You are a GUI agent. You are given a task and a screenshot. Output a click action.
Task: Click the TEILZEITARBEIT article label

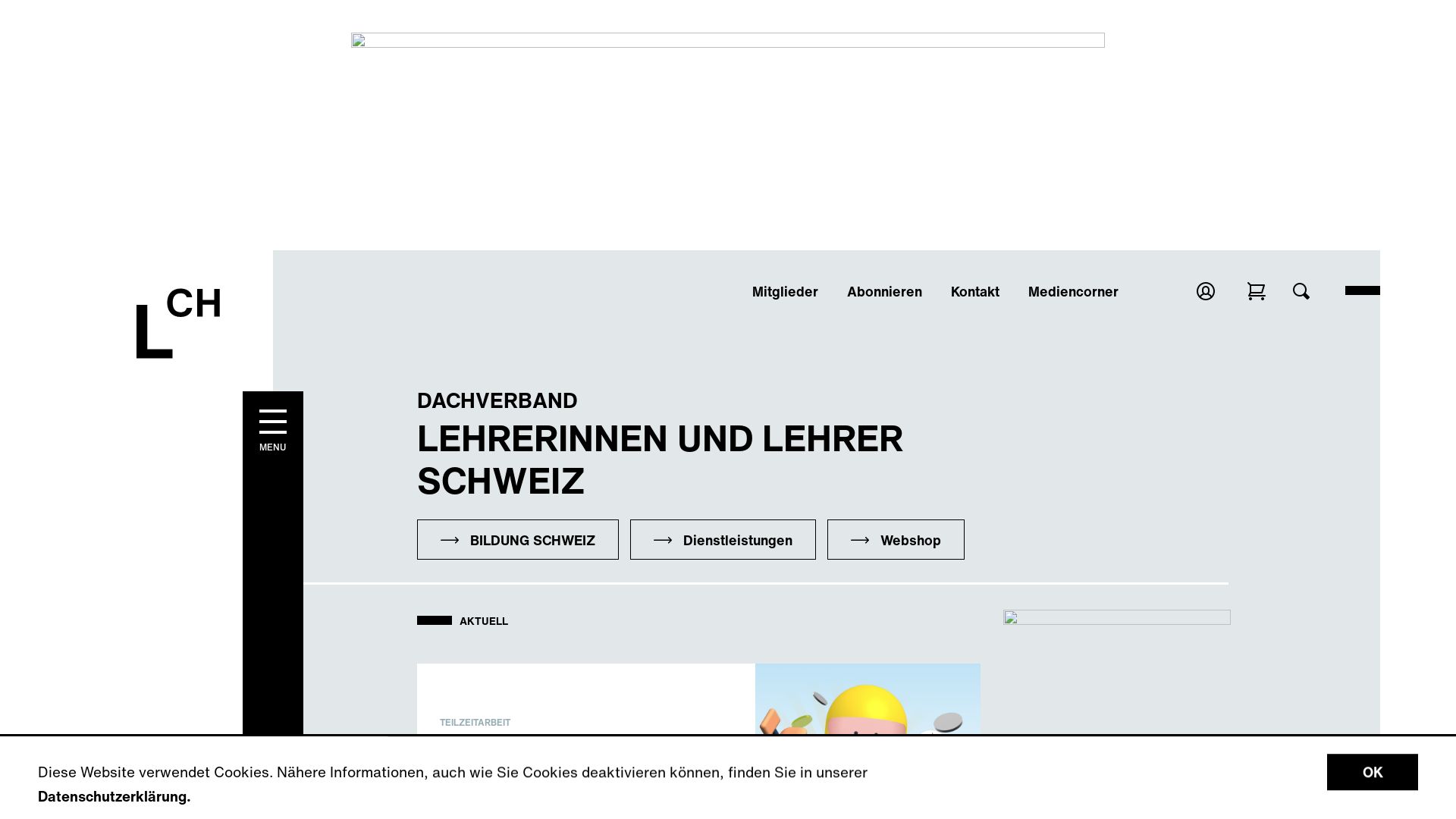coord(475,723)
